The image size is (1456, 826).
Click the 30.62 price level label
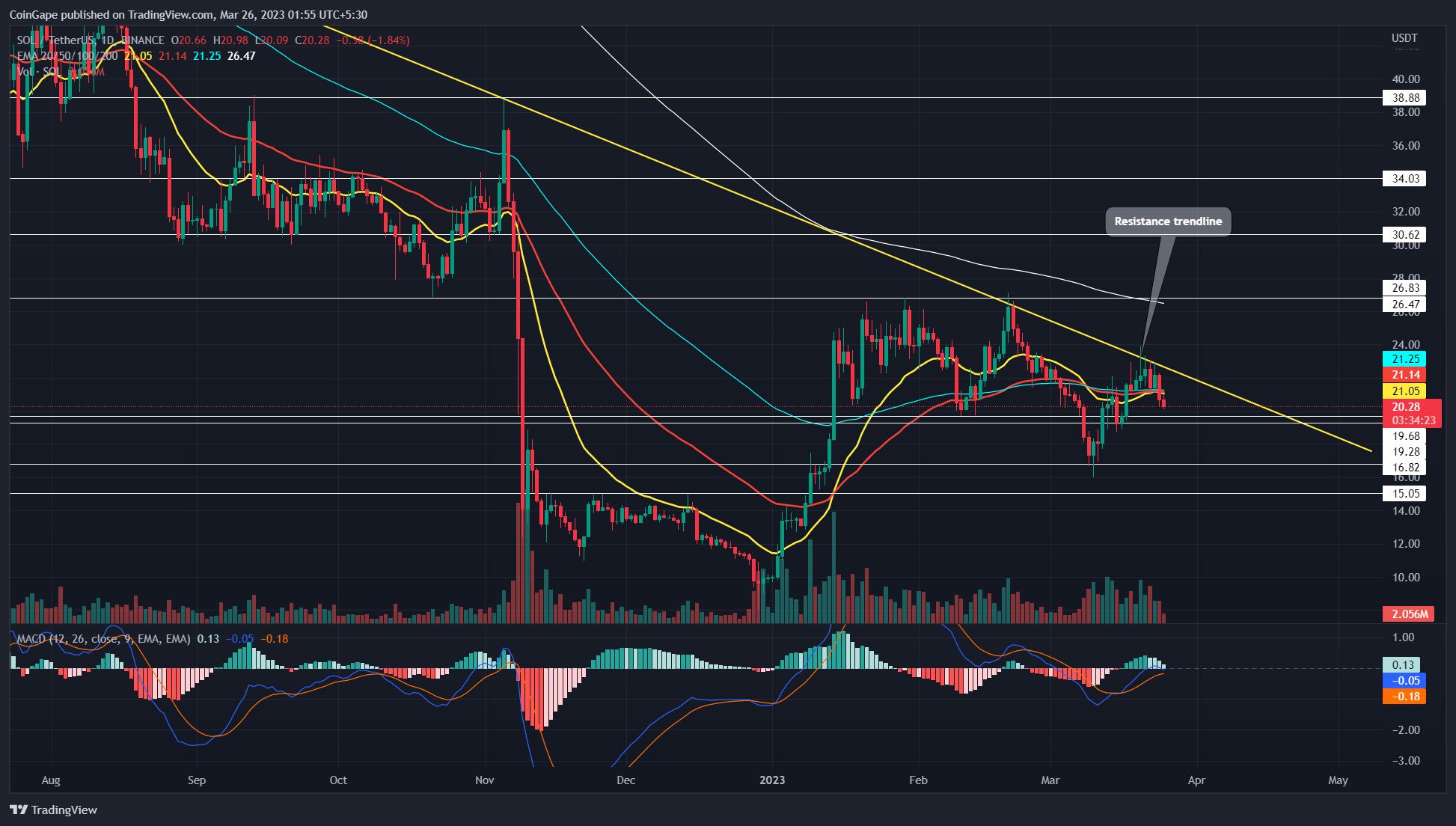(1405, 235)
